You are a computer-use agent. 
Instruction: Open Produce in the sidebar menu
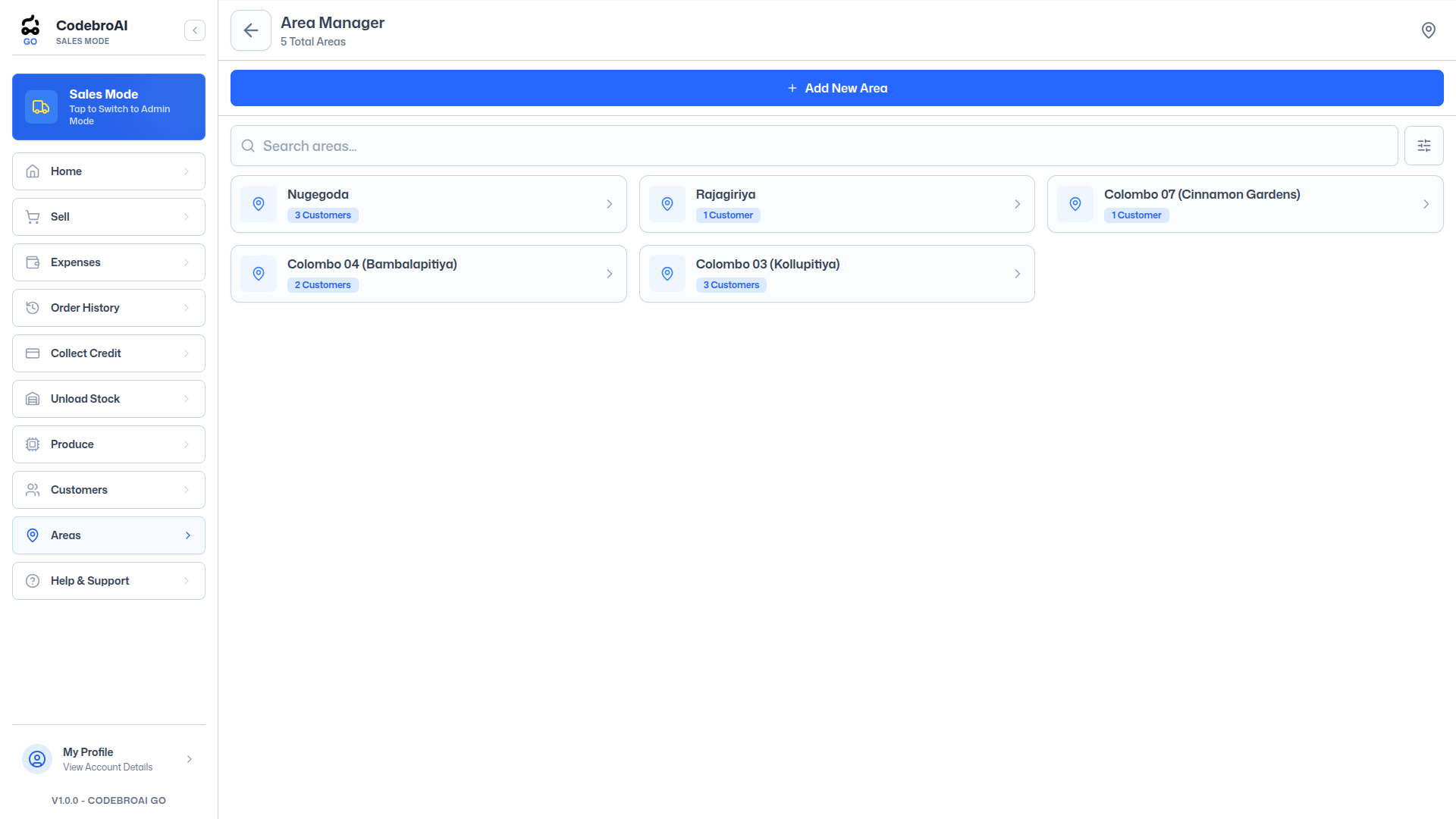point(108,444)
